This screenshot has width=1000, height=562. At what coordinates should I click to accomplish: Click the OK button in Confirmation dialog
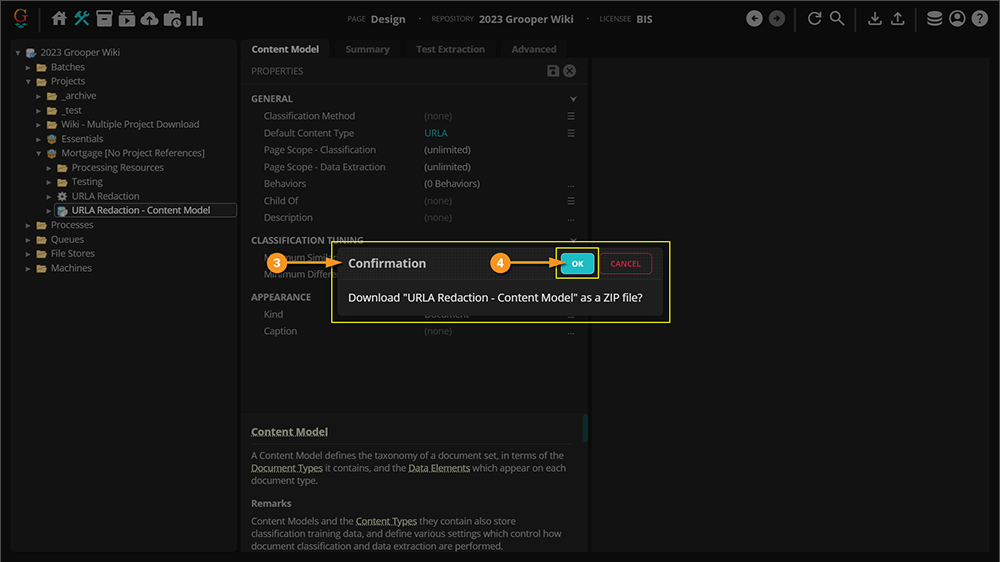[x=577, y=263]
